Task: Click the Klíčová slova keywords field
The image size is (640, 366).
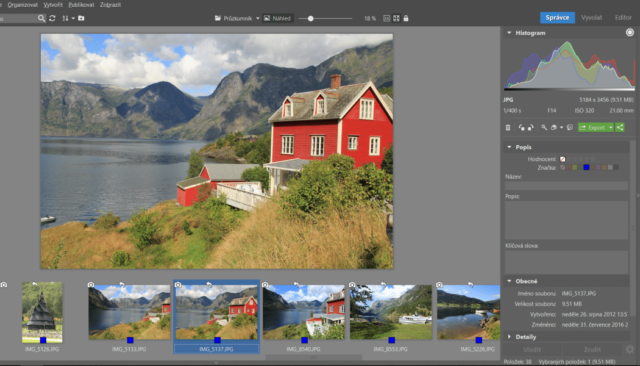Action: pos(567,262)
